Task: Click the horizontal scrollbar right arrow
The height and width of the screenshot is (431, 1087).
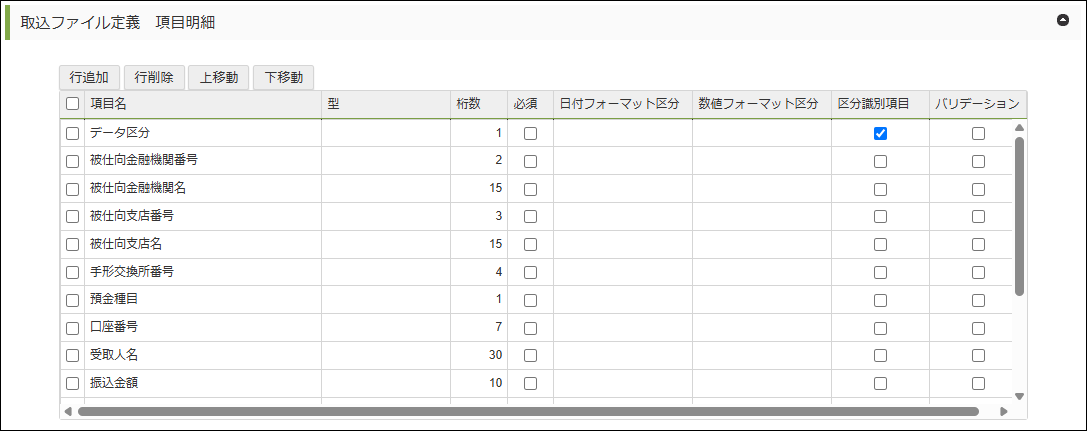Action: [x=1003, y=411]
